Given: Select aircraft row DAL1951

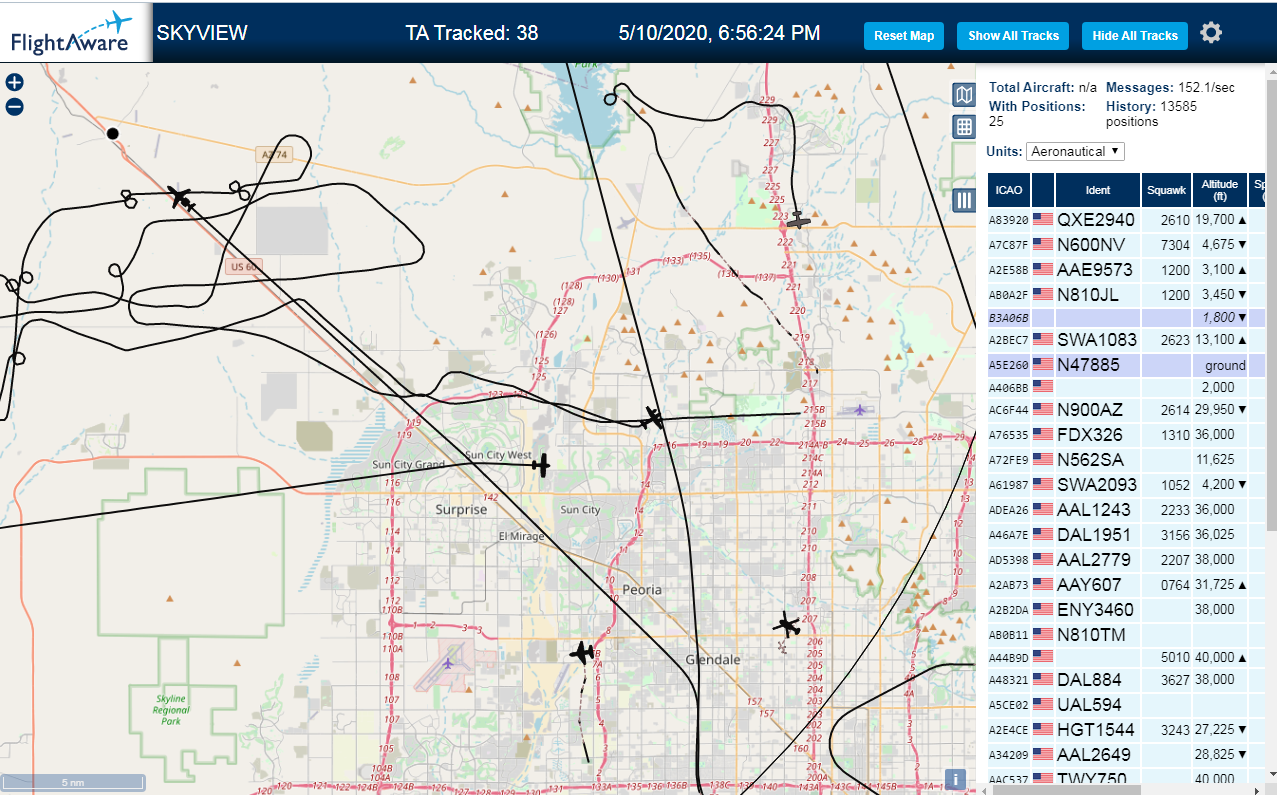Looking at the screenshot, I should pos(1126,535).
